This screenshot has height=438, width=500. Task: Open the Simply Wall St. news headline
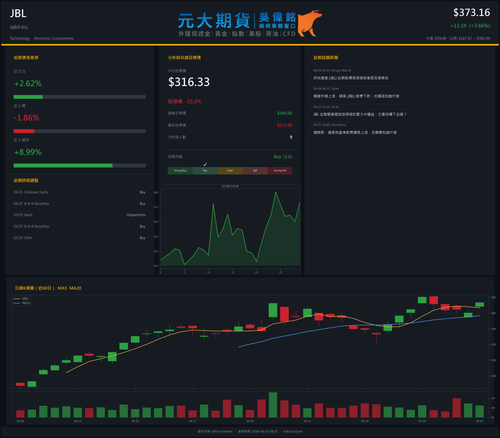click(351, 78)
